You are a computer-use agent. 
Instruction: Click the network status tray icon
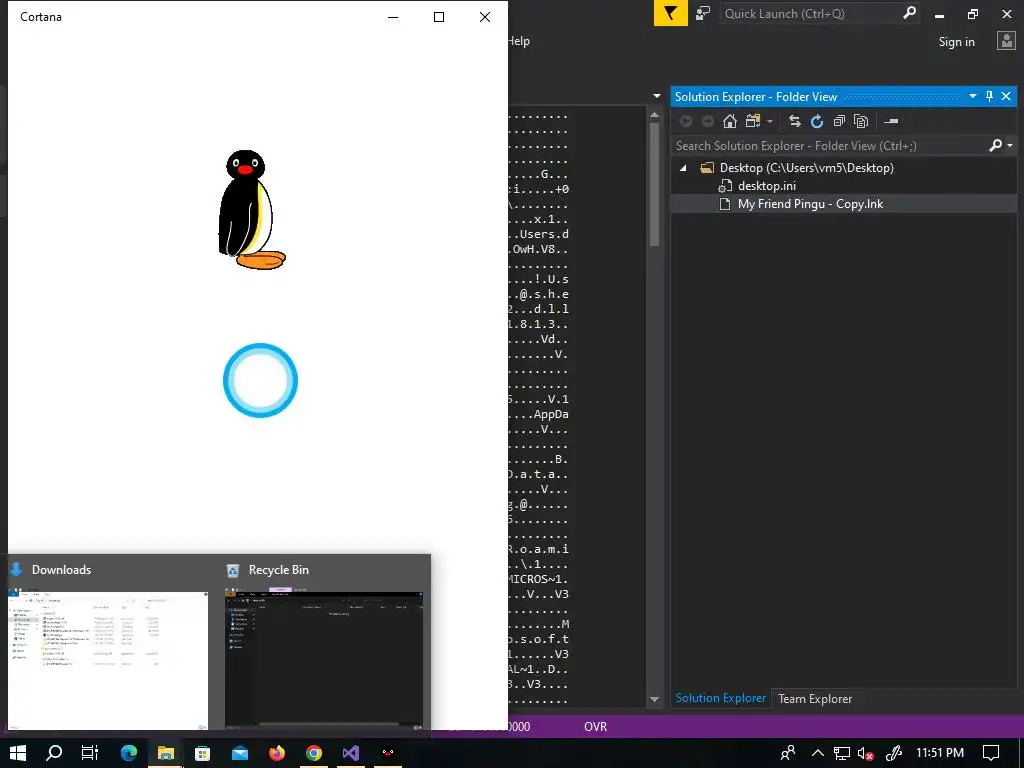(841, 754)
